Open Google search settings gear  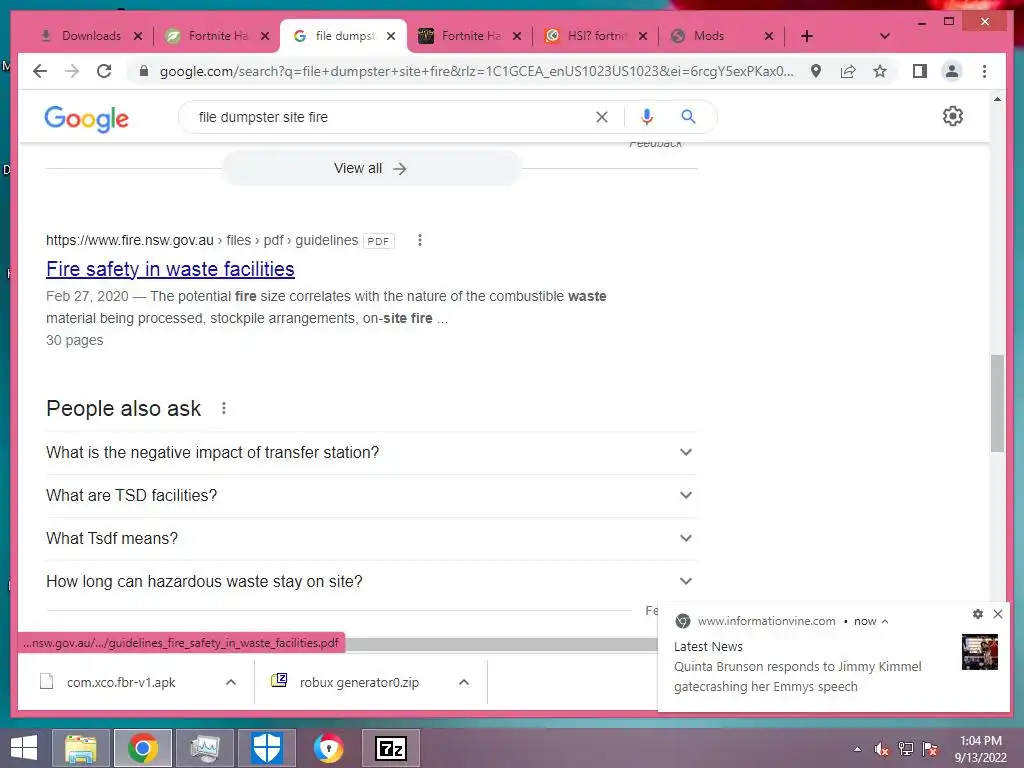(952, 116)
